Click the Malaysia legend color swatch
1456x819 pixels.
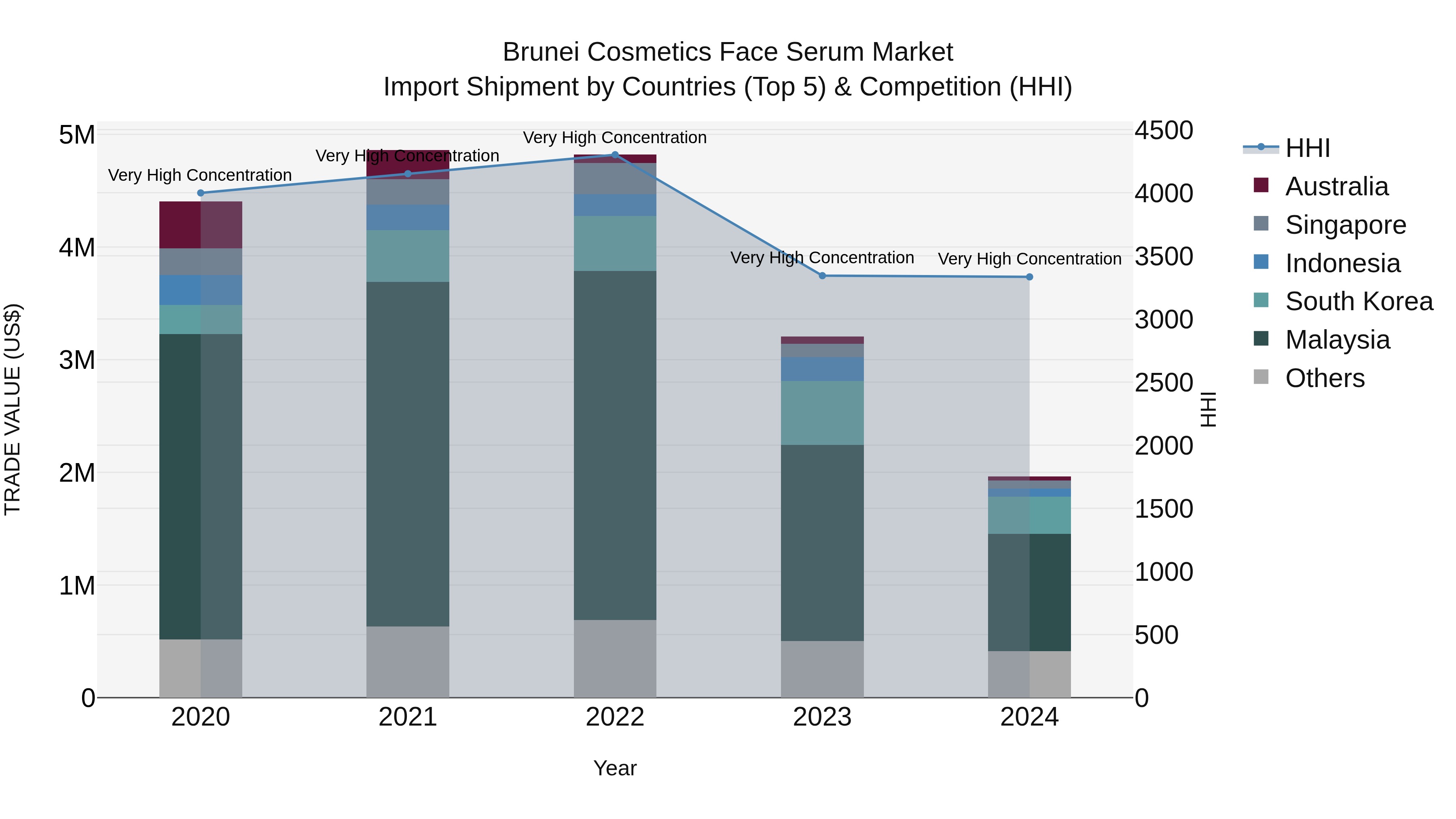pos(1261,339)
